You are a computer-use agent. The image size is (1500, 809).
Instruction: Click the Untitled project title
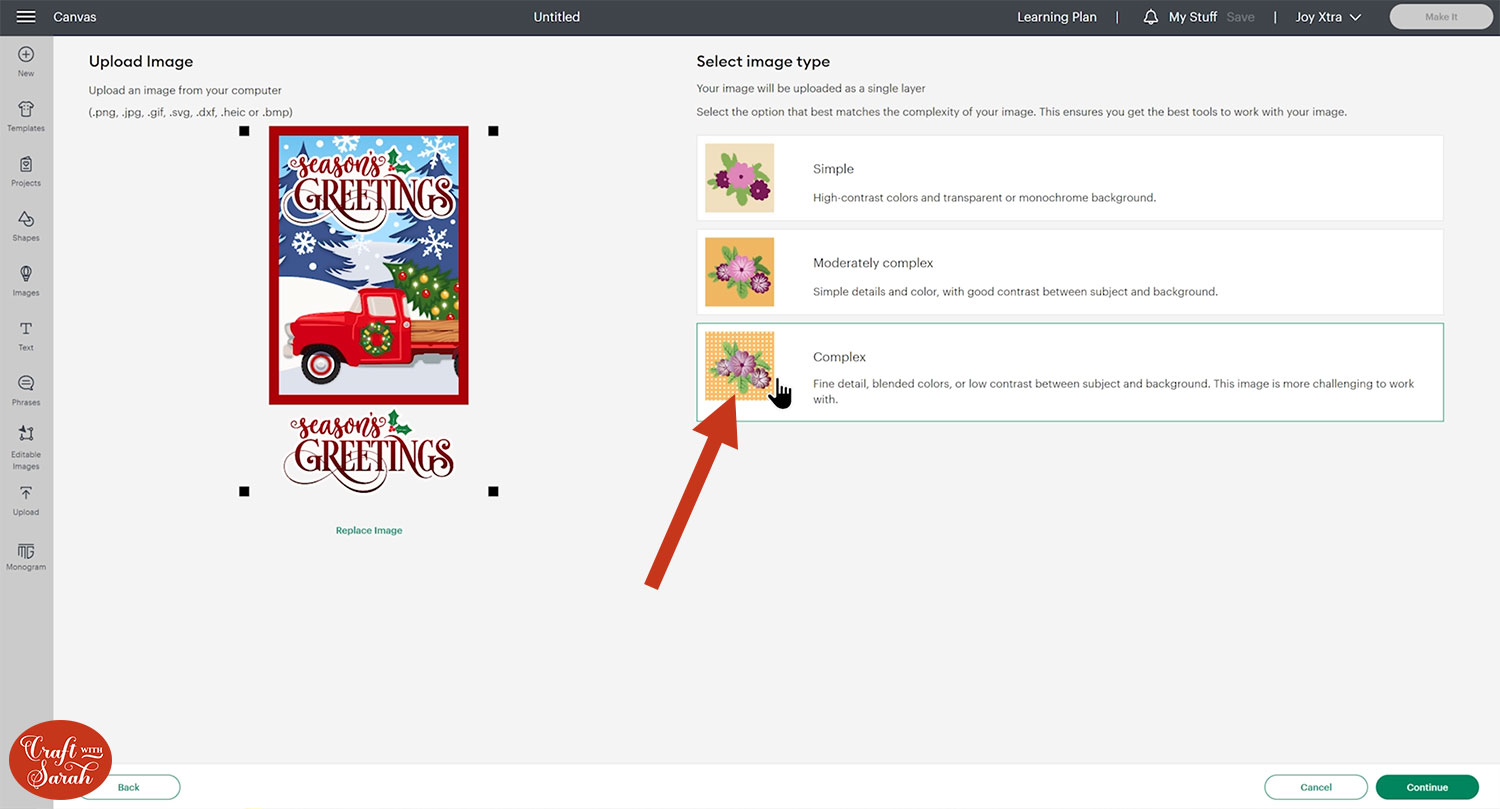pyautogui.click(x=557, y=17)
